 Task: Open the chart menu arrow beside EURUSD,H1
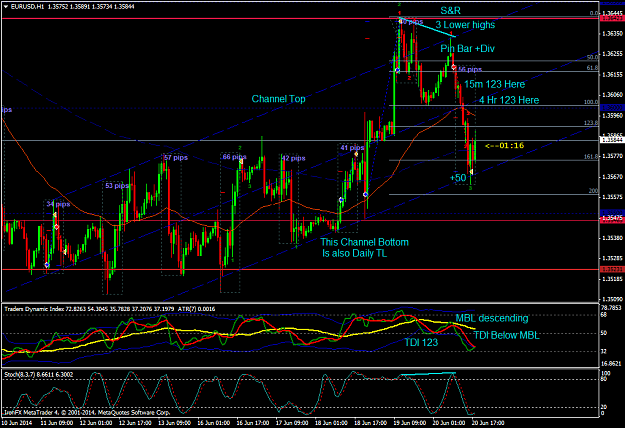[x=6, y=6]
